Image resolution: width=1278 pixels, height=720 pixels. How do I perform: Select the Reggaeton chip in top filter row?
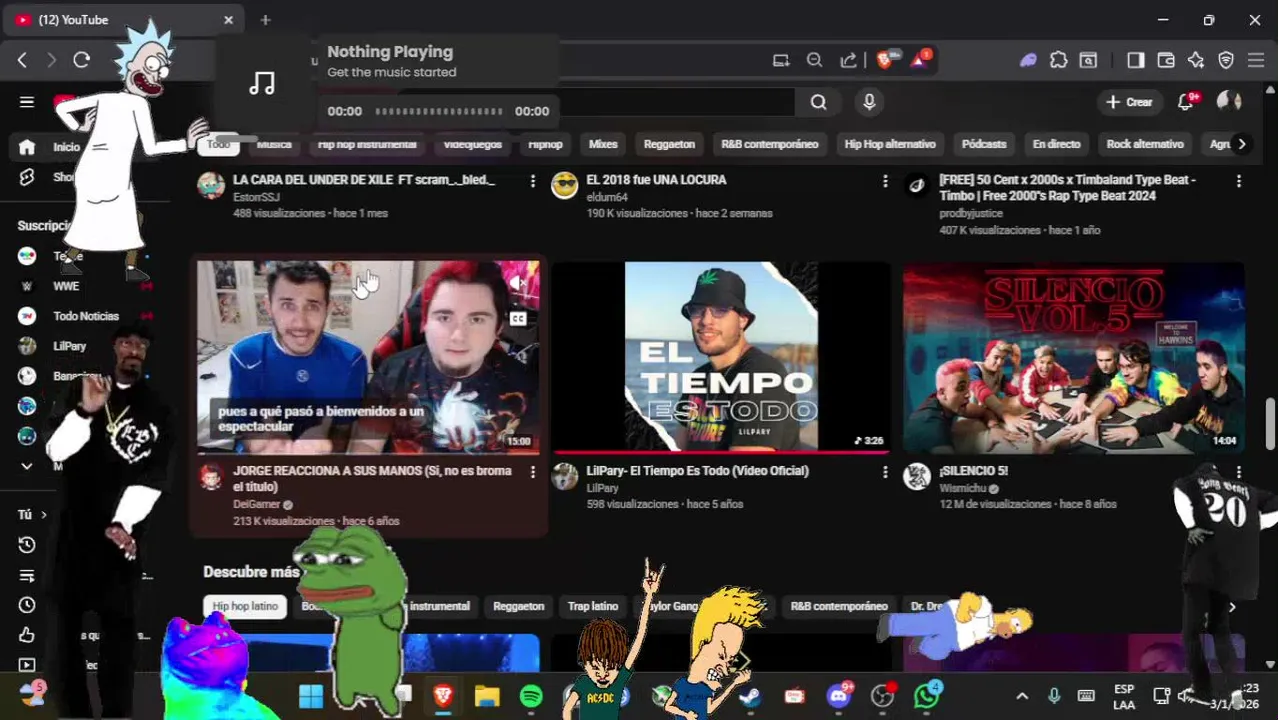(x=669, y=144)
